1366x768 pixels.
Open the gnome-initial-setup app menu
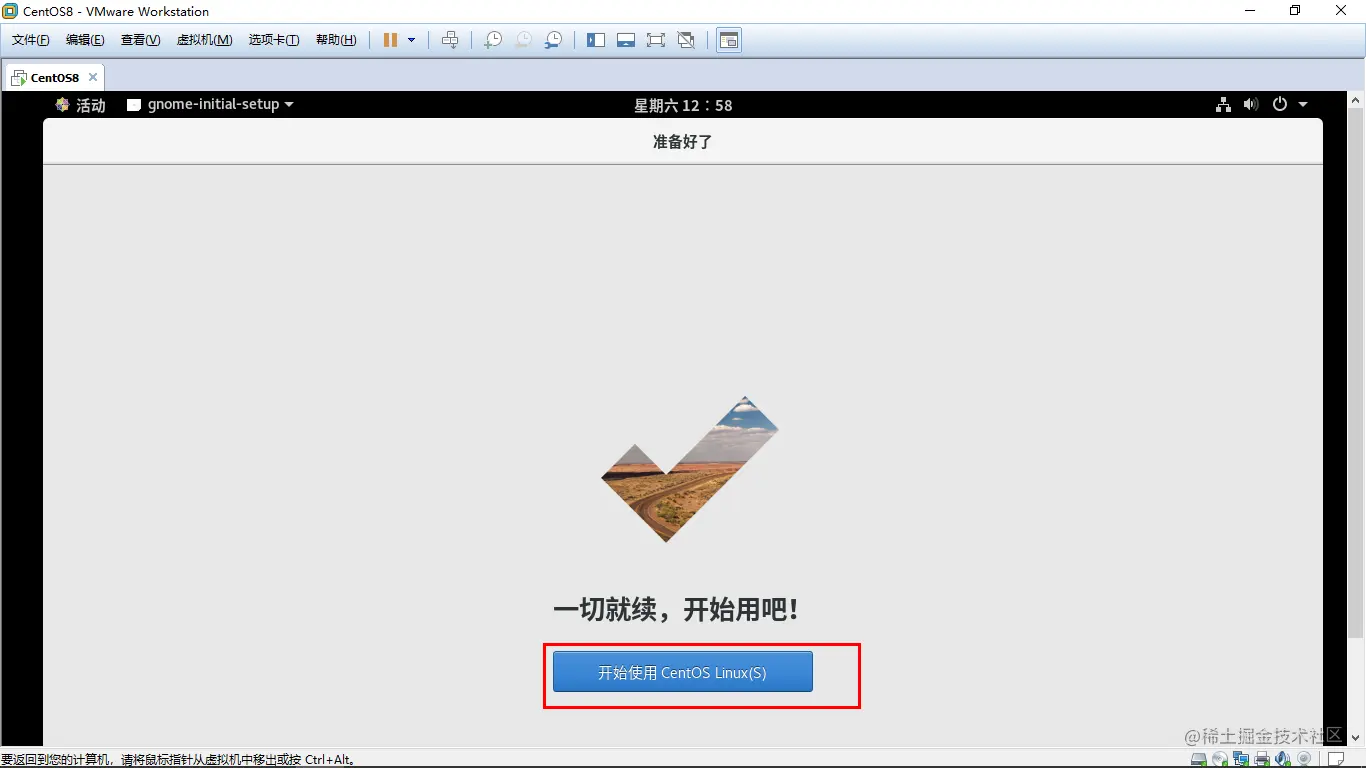tap(210, 104)
